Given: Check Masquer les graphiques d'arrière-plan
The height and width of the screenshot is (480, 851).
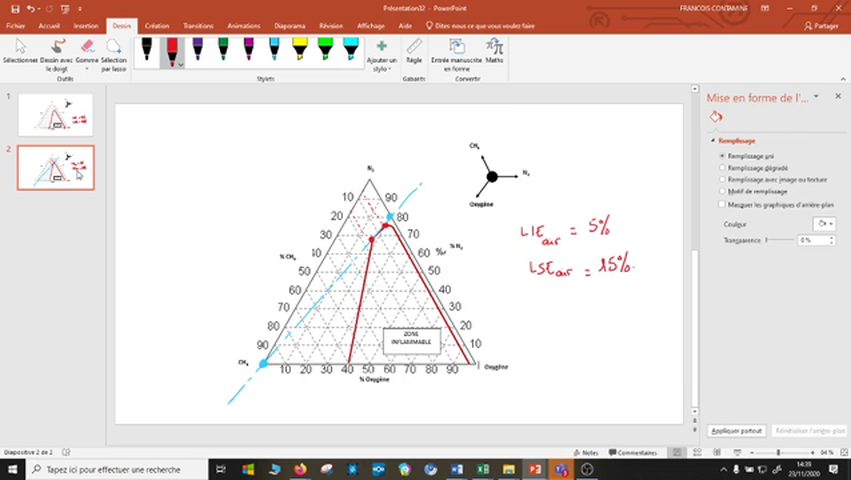Looking at the screenshot, I should tap(723, 203).
